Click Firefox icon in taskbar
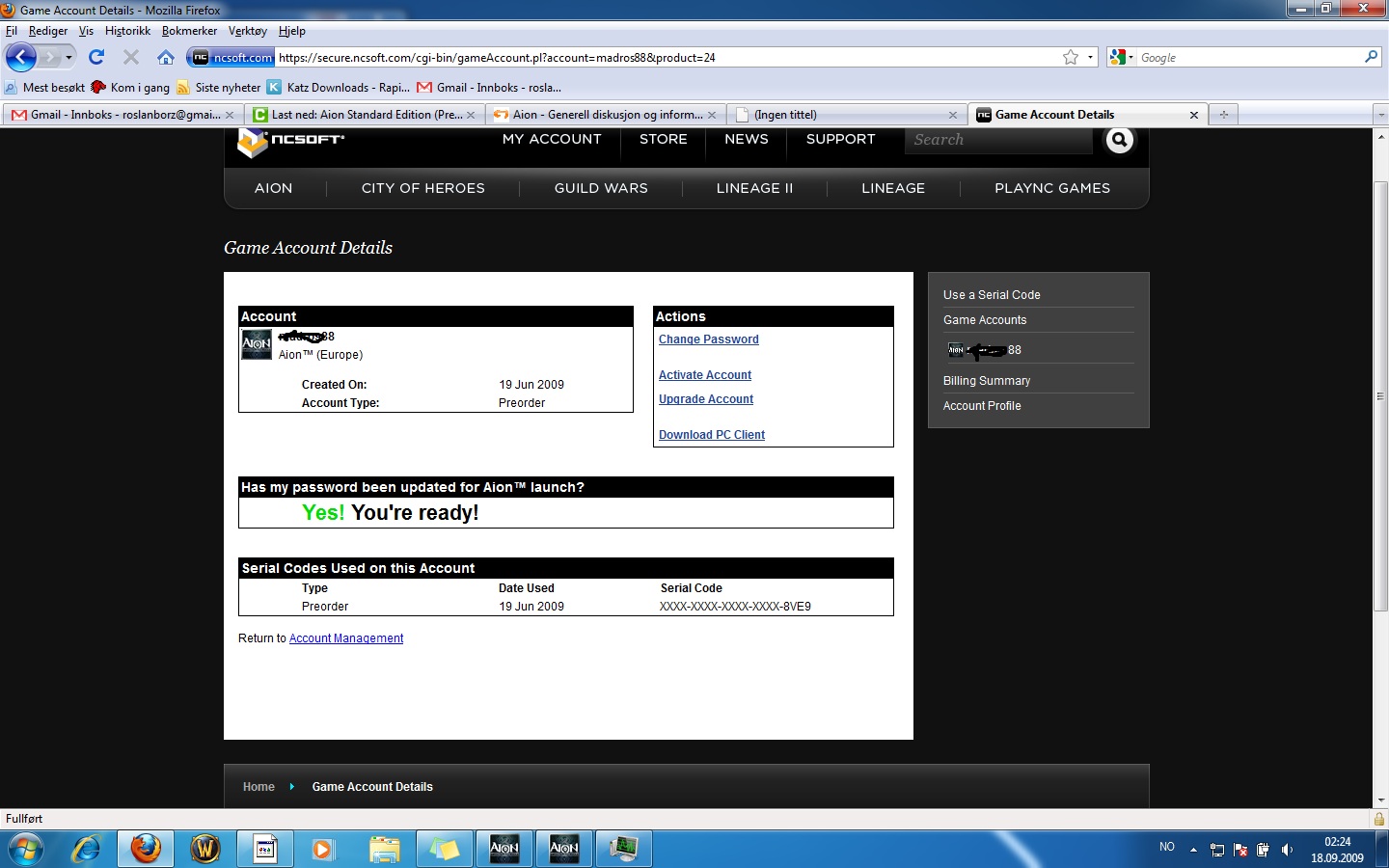The height and width of the screenshot is (868, 1389). (147, 849)
